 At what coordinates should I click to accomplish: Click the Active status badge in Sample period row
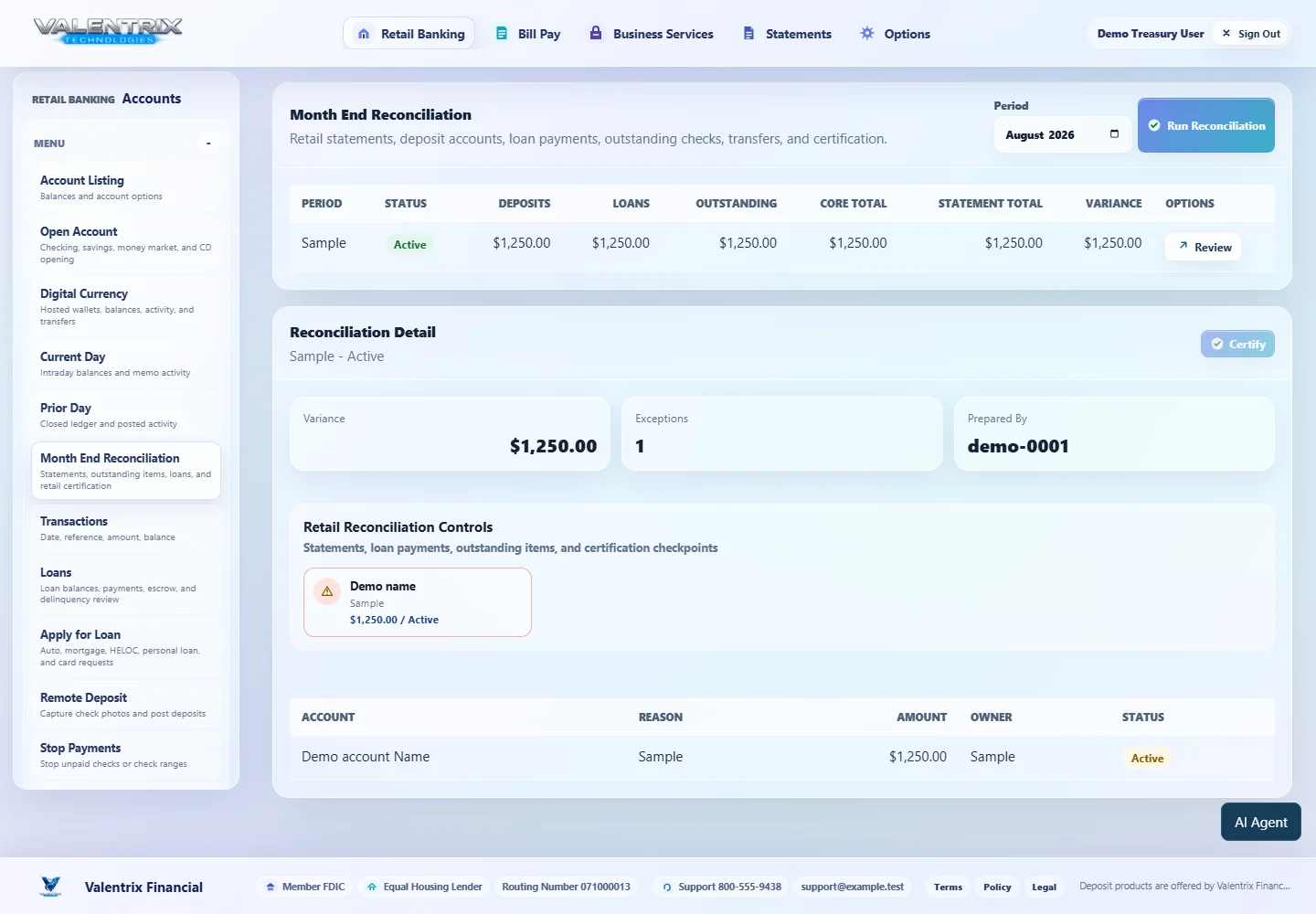410,244
